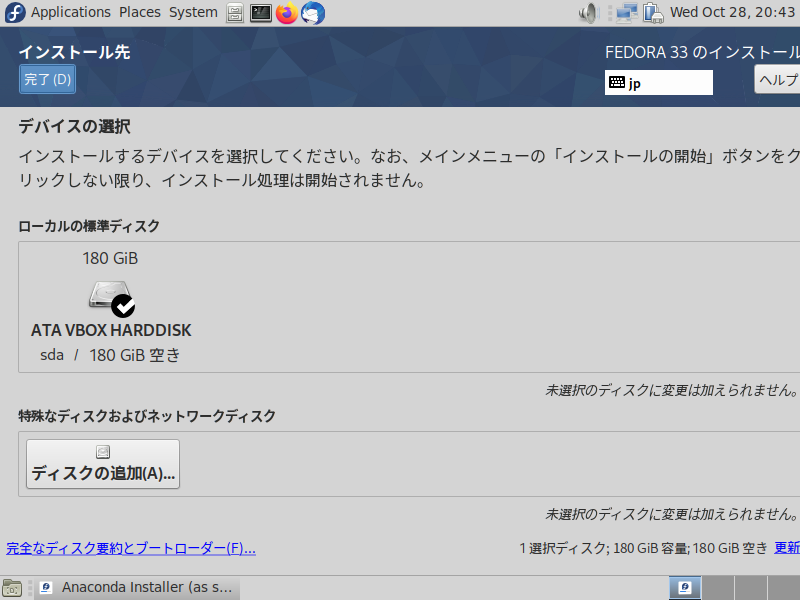The image size is (800, 600).
Task: Launch the terminal icon in panel
Action: coord(261,13)
